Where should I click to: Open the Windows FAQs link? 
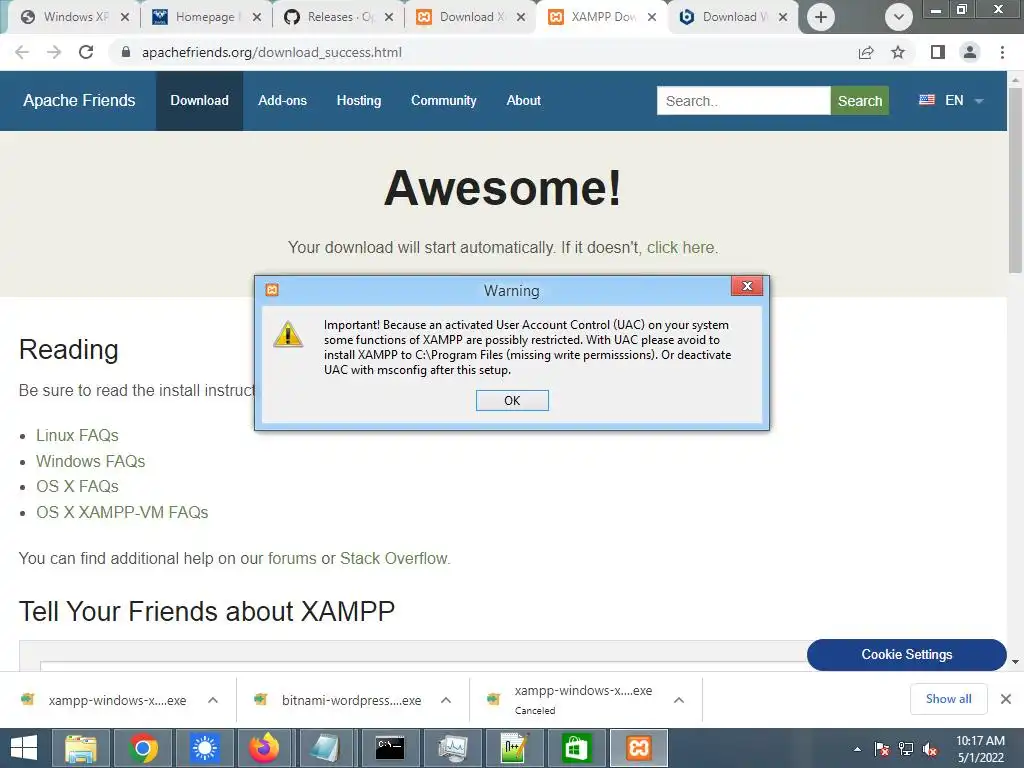(90, 461)
